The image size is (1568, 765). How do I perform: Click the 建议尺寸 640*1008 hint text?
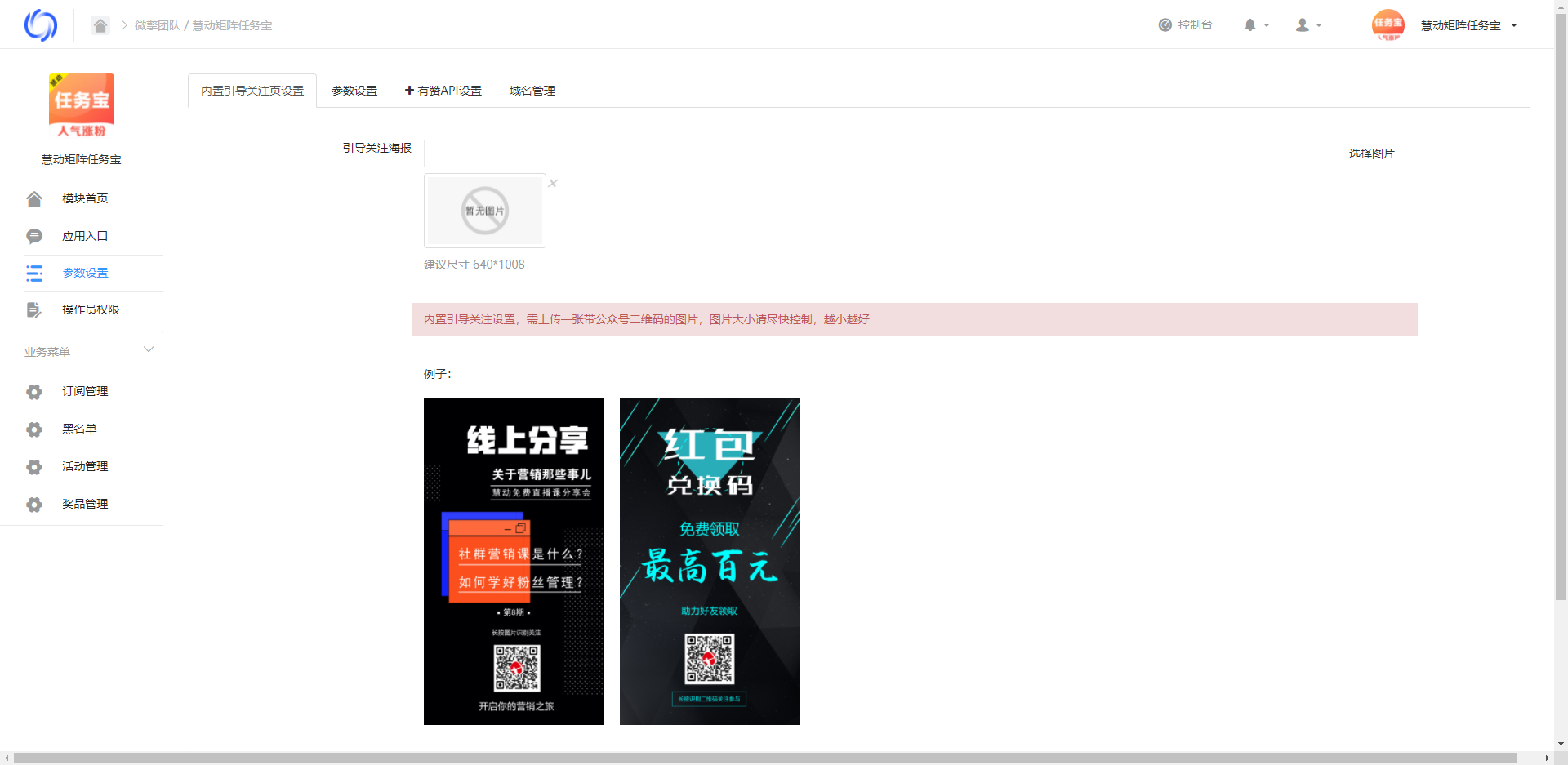474,265
